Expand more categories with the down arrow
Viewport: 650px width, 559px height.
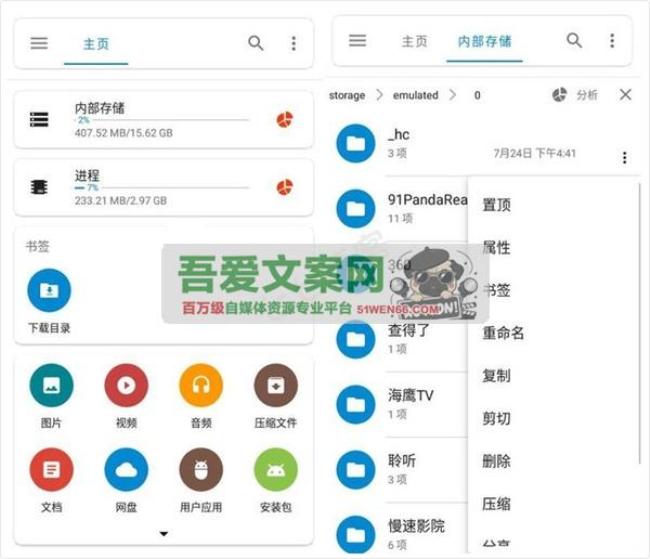coord(164,534)
